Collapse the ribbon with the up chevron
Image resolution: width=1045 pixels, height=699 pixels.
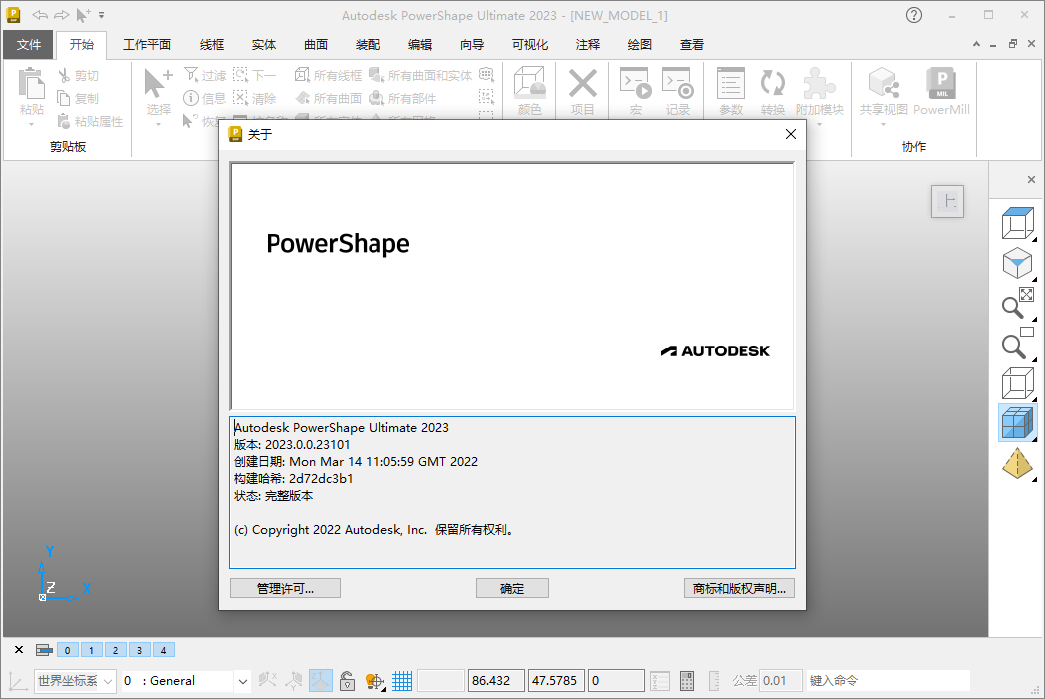pyautogui.click(x=976, y=44)
